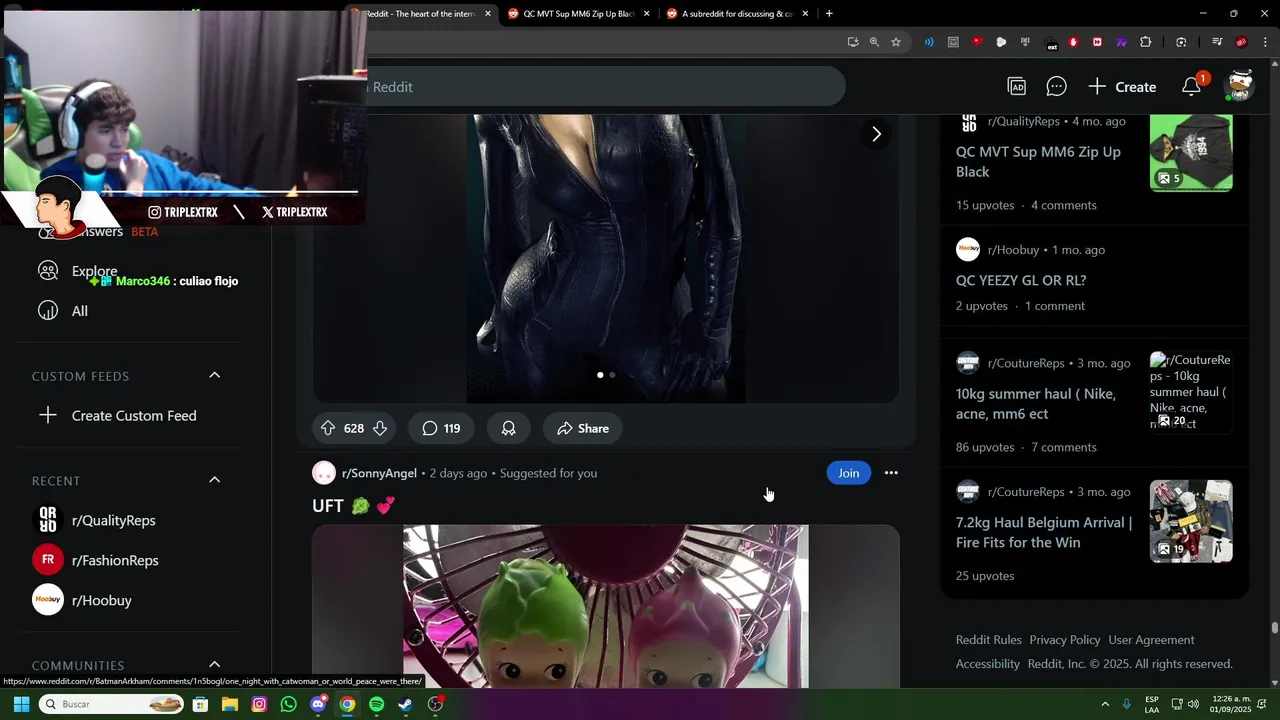Open the QC YEEZY GL OR RL? post
The height and width of the screenshot is (720, 1280).
tap(1021, 281)
